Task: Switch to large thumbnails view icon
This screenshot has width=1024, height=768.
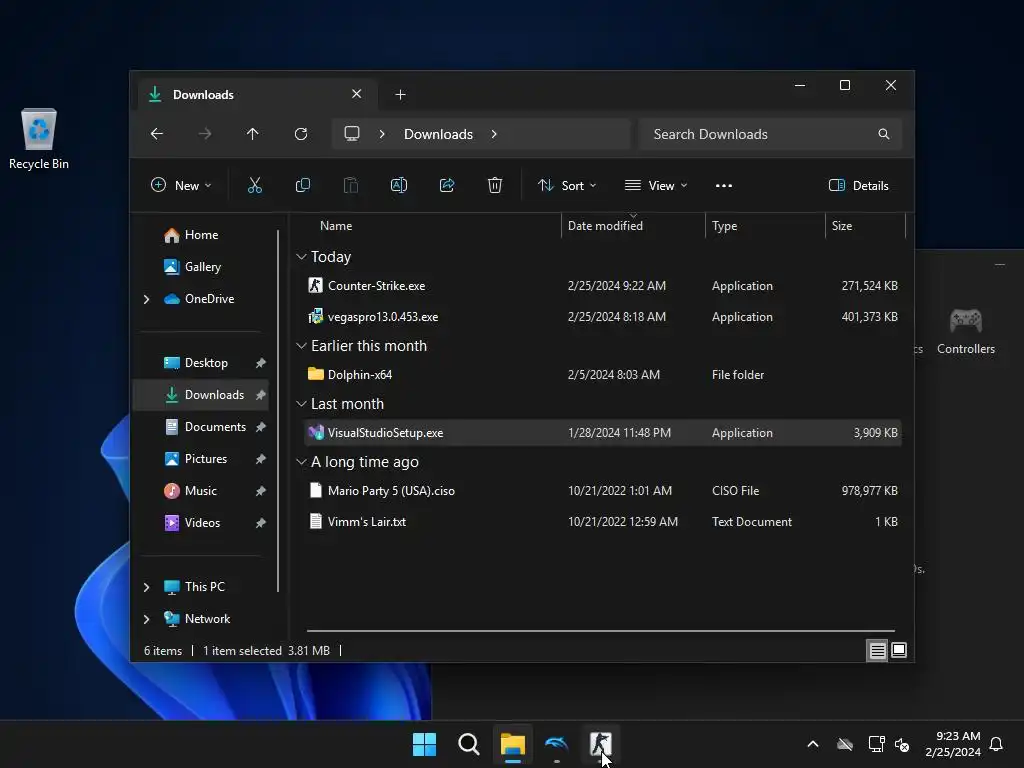Action: click(x=899, y=650)
